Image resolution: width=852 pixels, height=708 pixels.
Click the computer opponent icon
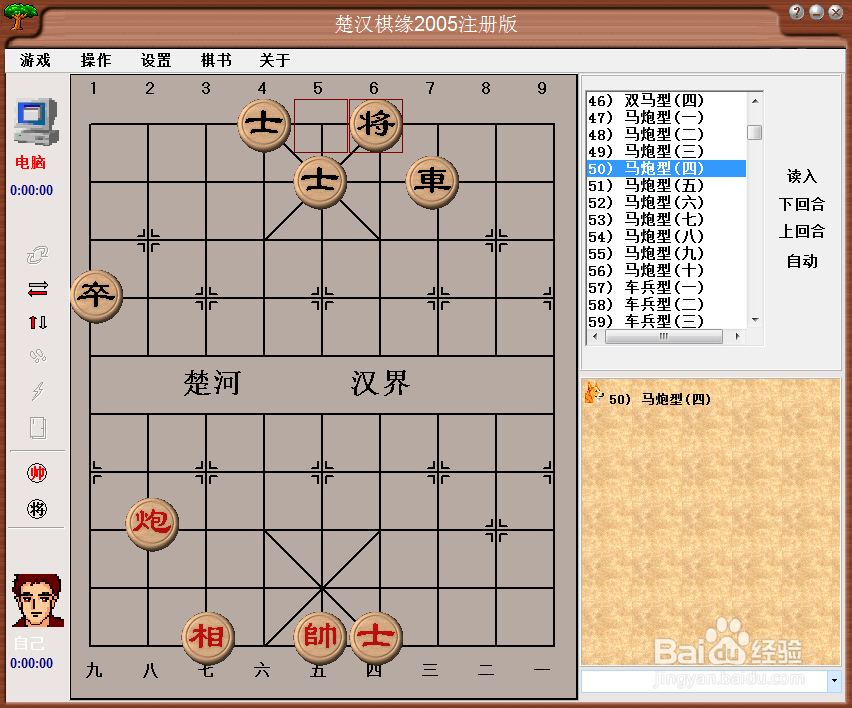[36, 122]
